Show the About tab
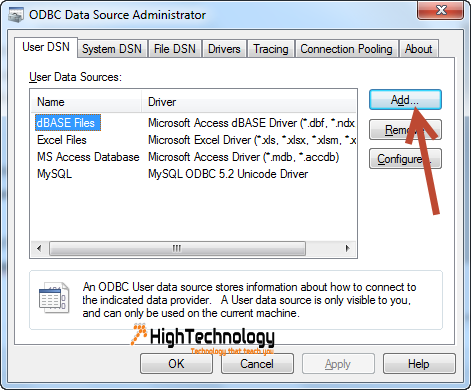Viewport: 471px width, 390px height. (419, 49)
